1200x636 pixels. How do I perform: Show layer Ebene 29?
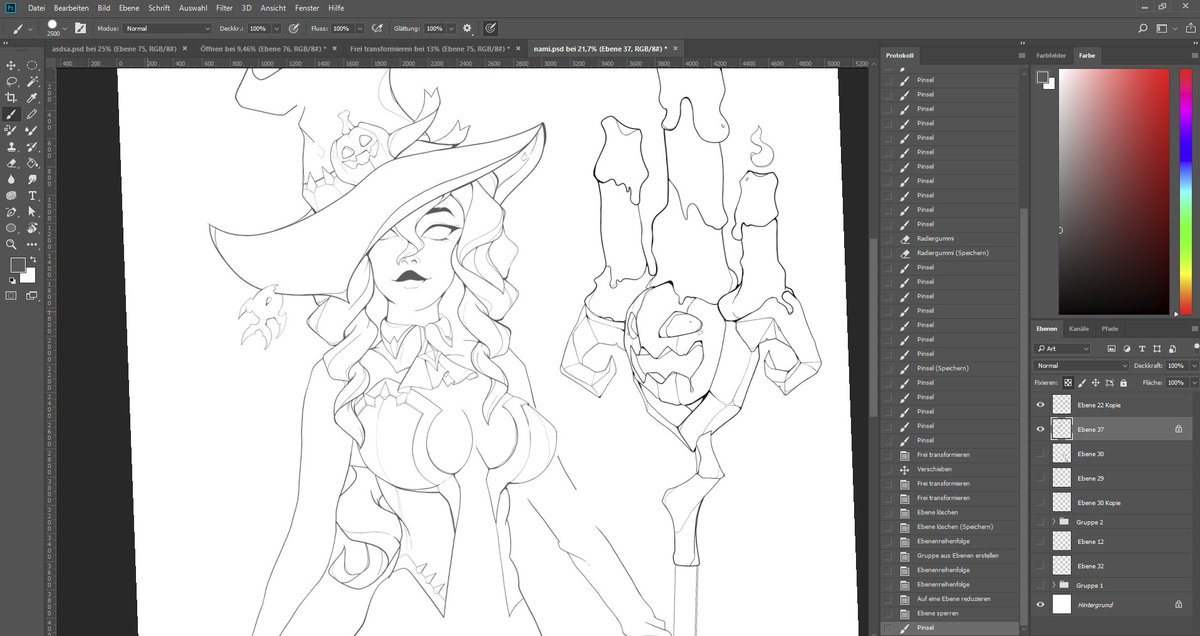[x=1040, y=478]
